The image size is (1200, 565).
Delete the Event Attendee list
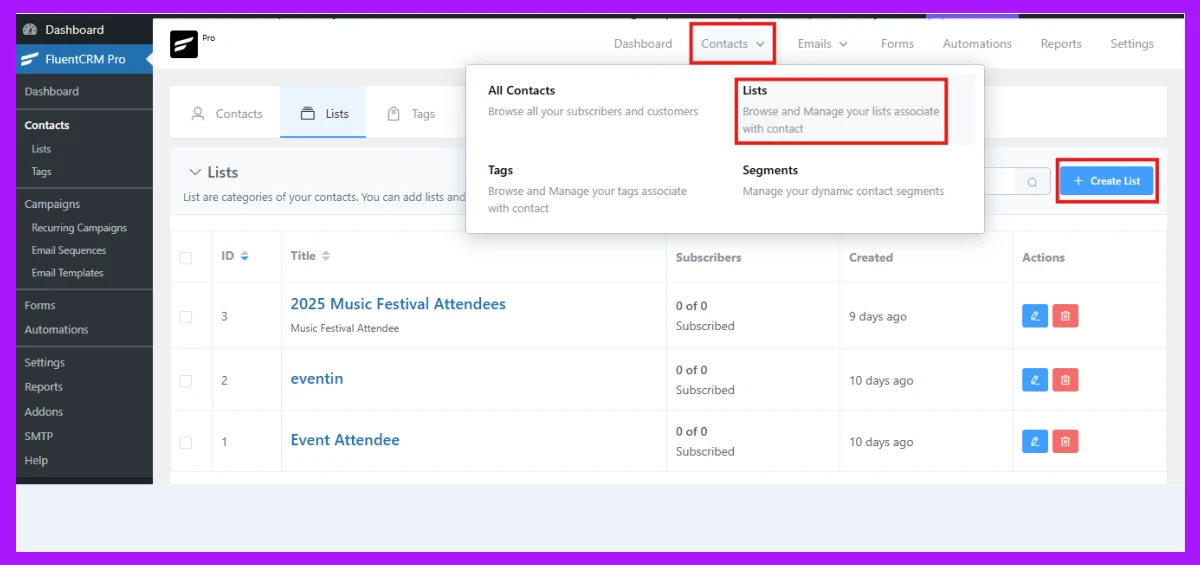pos(1065,441)
